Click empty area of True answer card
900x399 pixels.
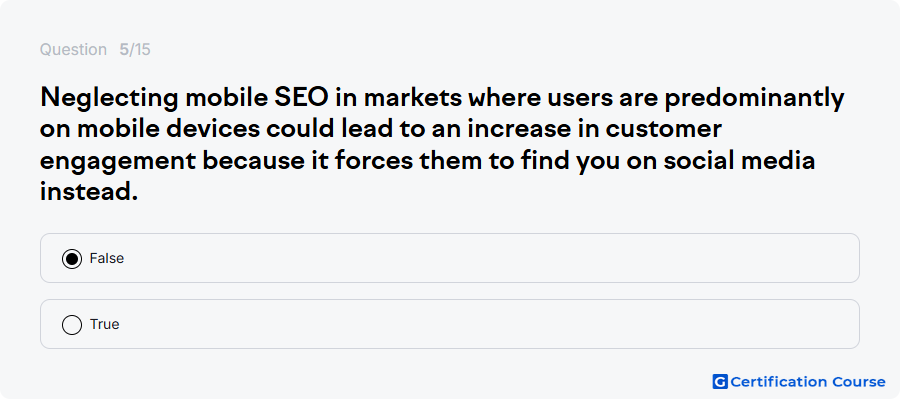tap(488, 324)
